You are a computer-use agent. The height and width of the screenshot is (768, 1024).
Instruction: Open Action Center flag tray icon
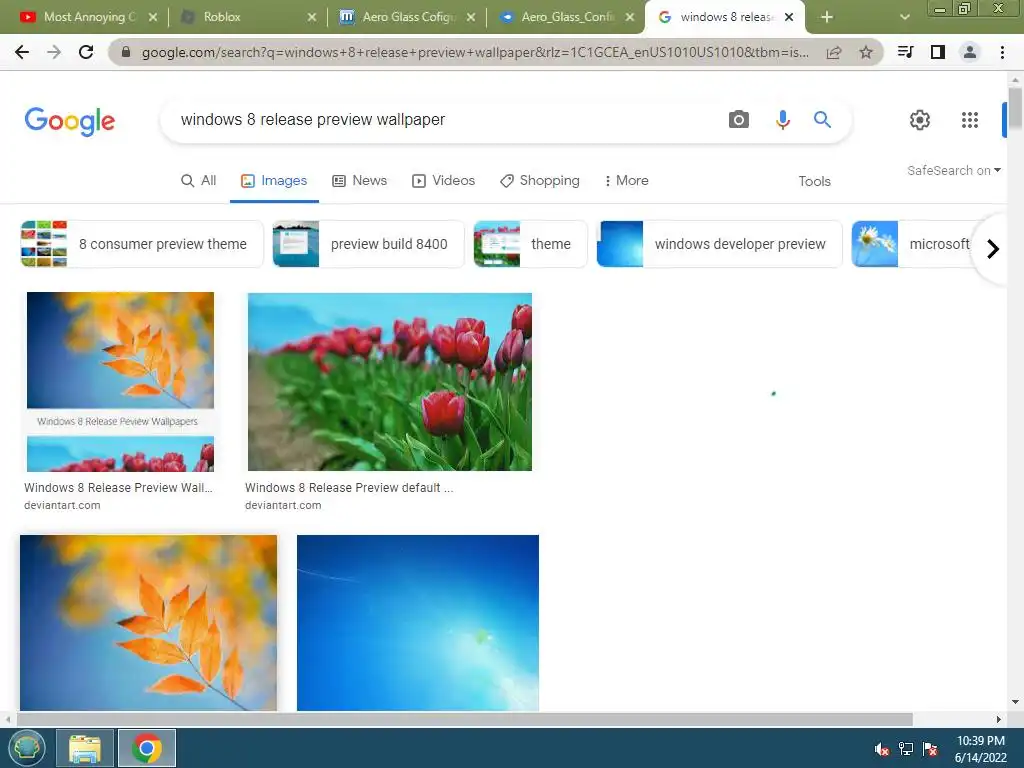click(930, 749)
